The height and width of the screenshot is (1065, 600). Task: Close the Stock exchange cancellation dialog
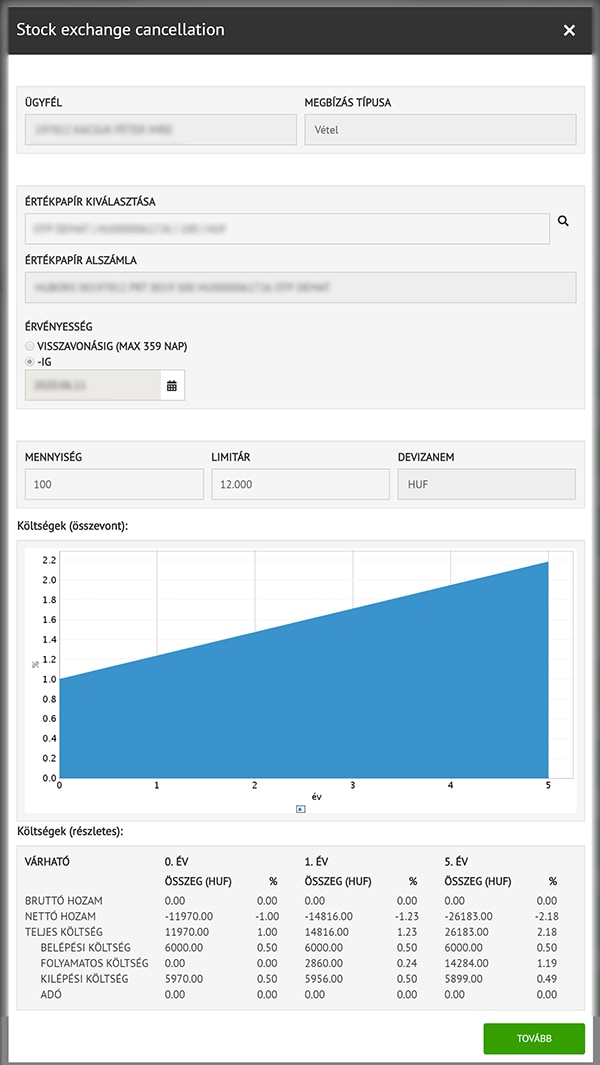[569, 30]
